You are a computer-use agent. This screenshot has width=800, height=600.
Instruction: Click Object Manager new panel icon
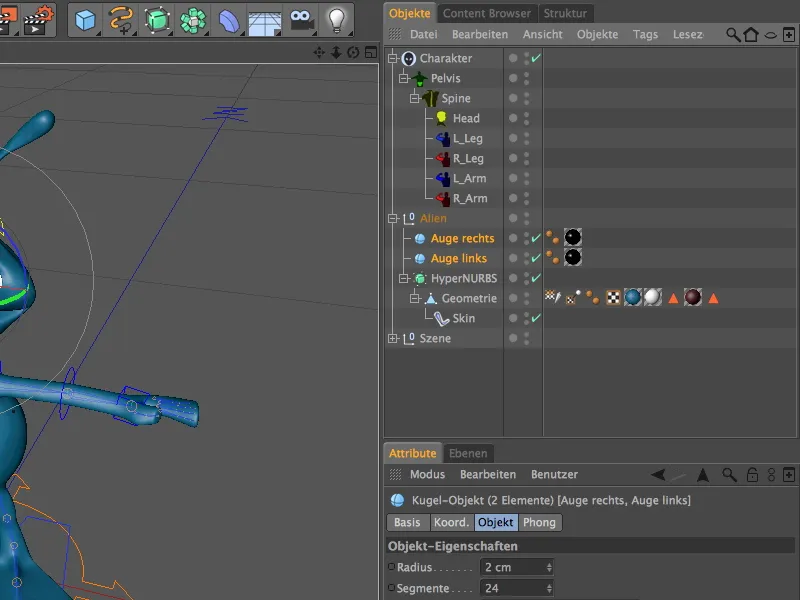click(789, 35)
